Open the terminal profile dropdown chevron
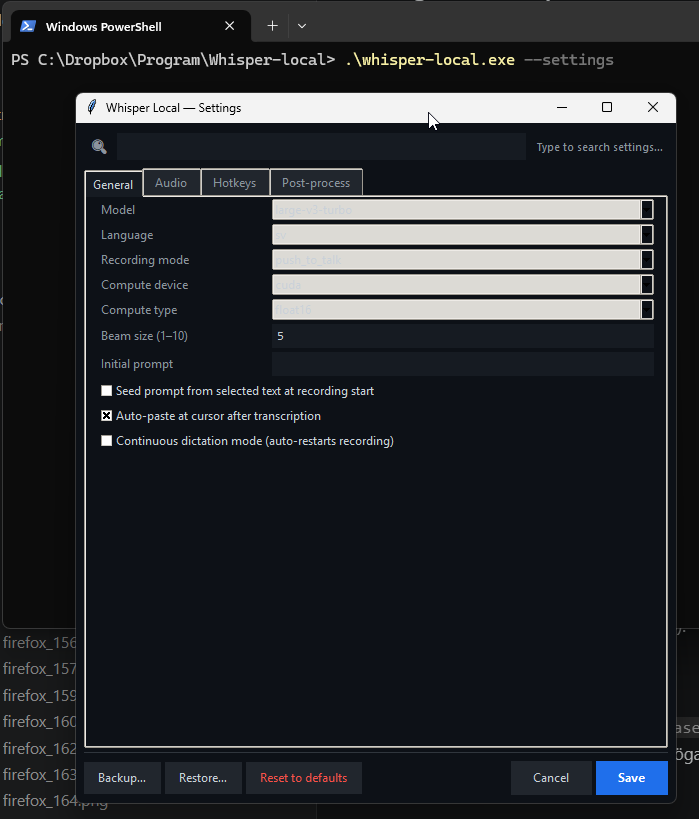Image resolution: width=699 pixels, height=819 pixels. point(302,26)
